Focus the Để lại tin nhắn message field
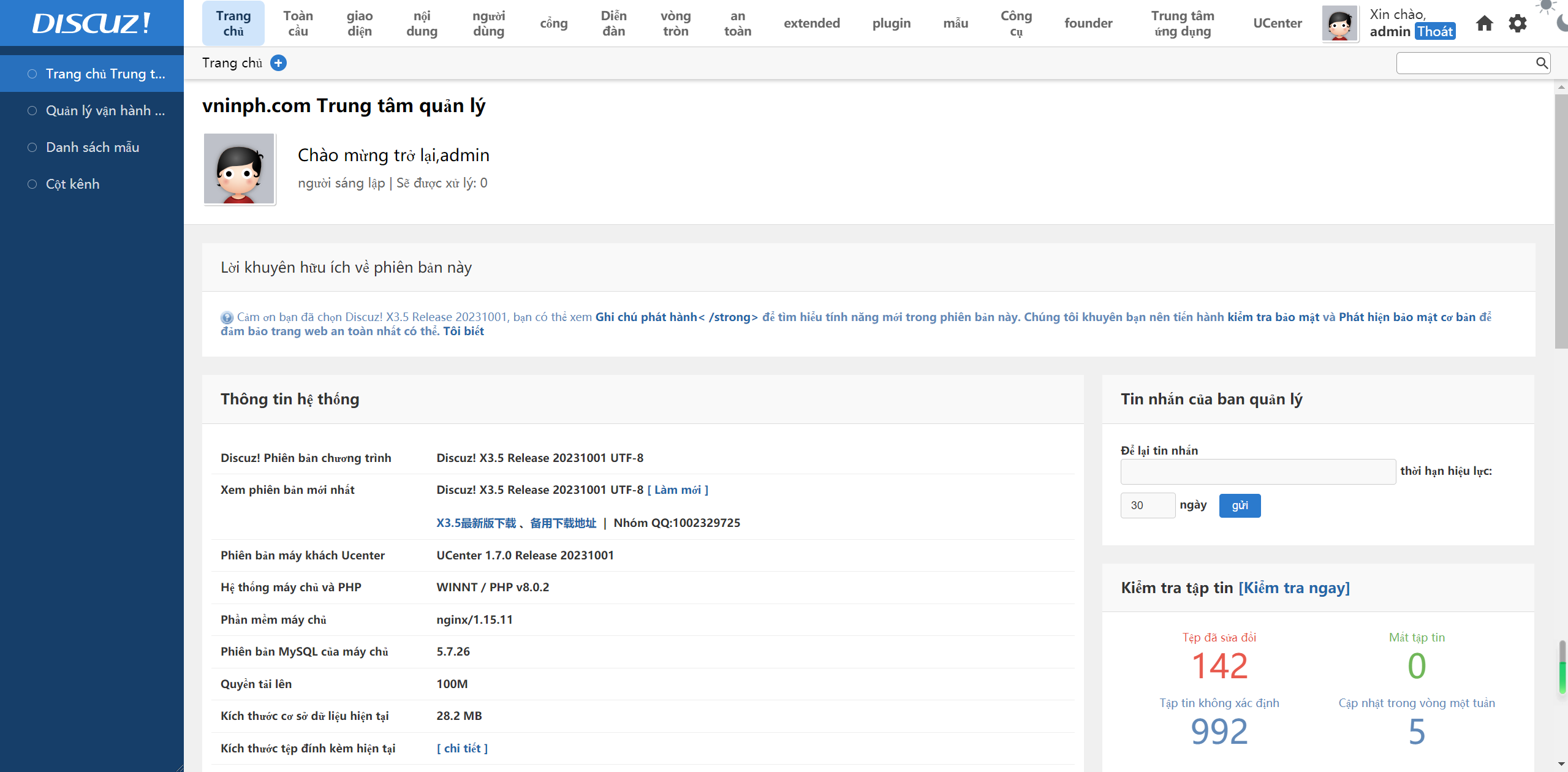The width and height of the screenshot is (1568, 772). [1258, 472]
